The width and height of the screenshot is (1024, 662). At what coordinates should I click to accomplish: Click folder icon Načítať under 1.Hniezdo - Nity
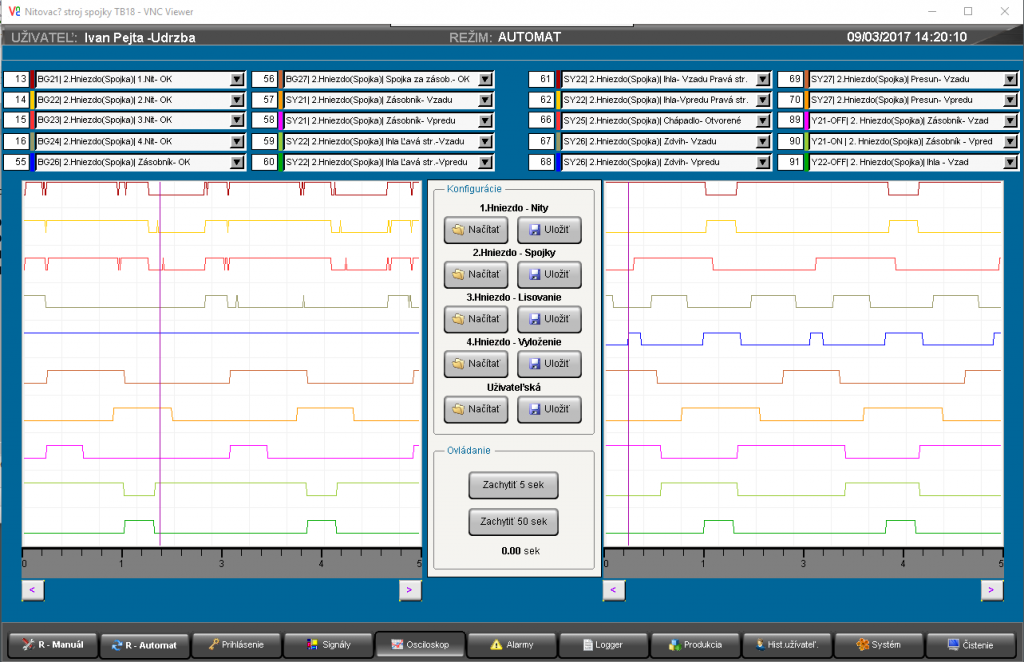coord(458,230)
